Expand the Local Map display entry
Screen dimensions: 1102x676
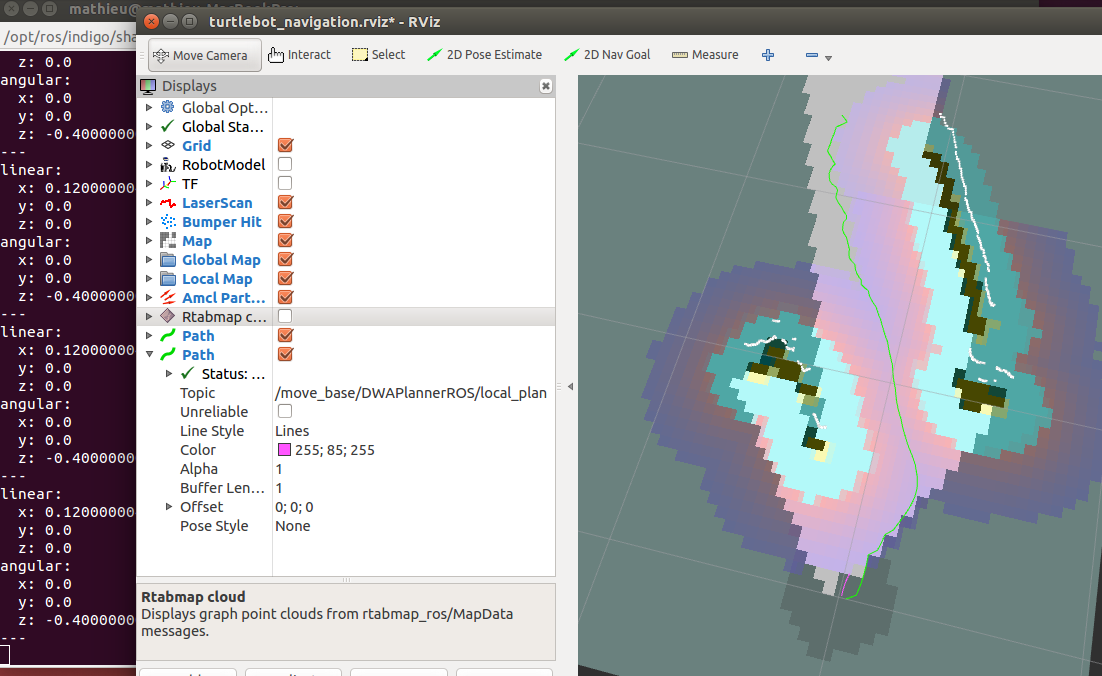click(150, 279)
